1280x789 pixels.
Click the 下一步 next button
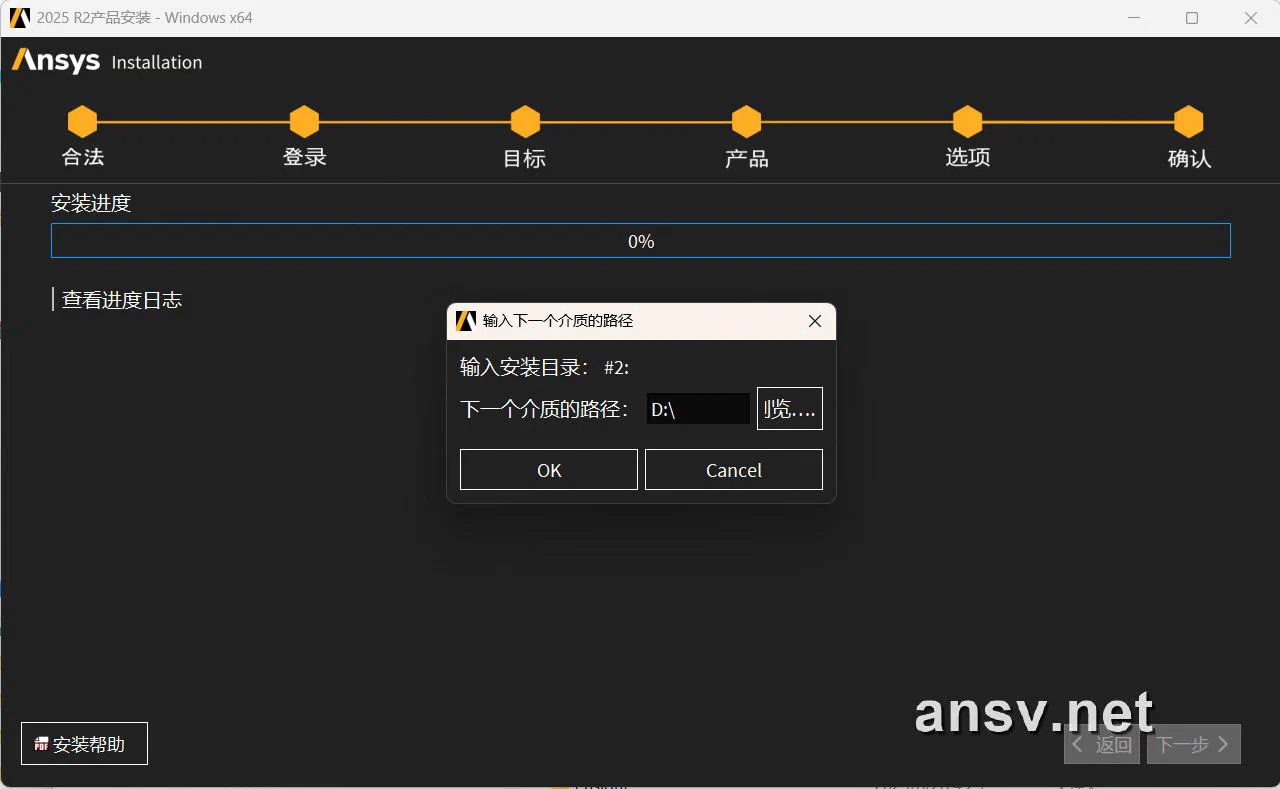pyautogui.click(x=1194, y=744)
